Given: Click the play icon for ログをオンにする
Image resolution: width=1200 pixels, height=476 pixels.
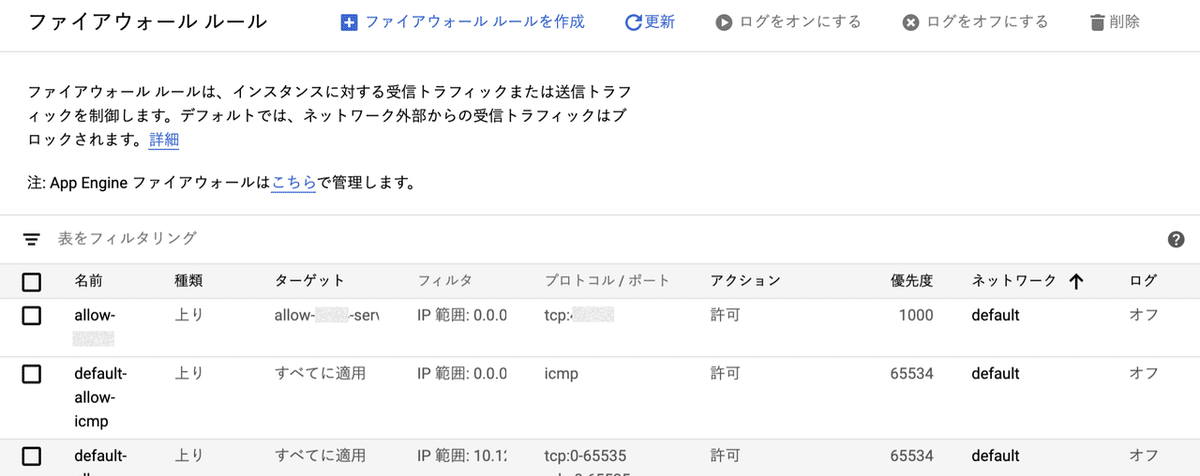Looking at the screenshot, I should tap(723, 22).
